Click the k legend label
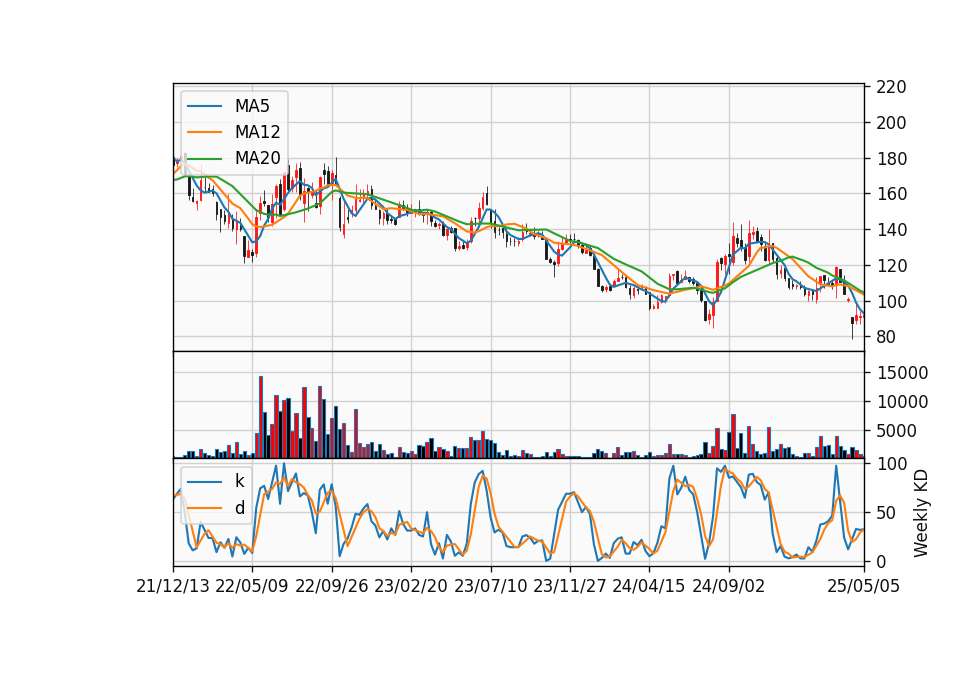960x690 pixels. click(x=239, y=481)
